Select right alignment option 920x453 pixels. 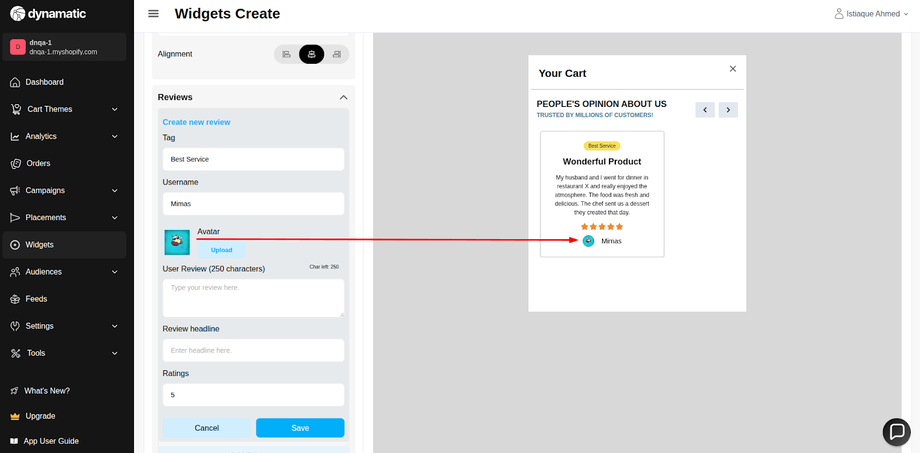click(x=337, y=54)
